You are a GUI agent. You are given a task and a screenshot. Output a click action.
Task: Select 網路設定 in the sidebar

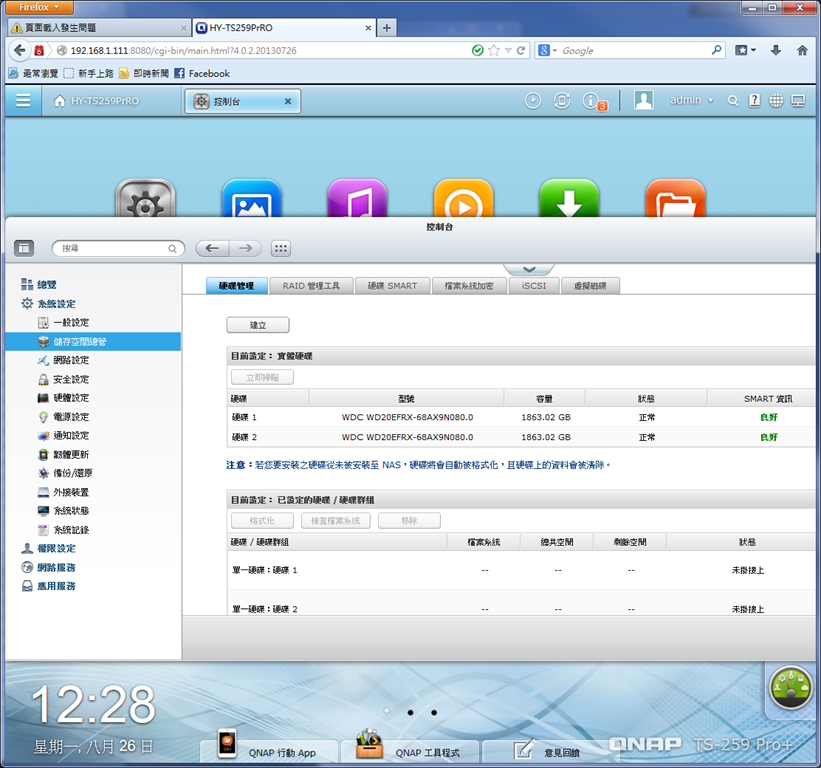coord(71,360)
